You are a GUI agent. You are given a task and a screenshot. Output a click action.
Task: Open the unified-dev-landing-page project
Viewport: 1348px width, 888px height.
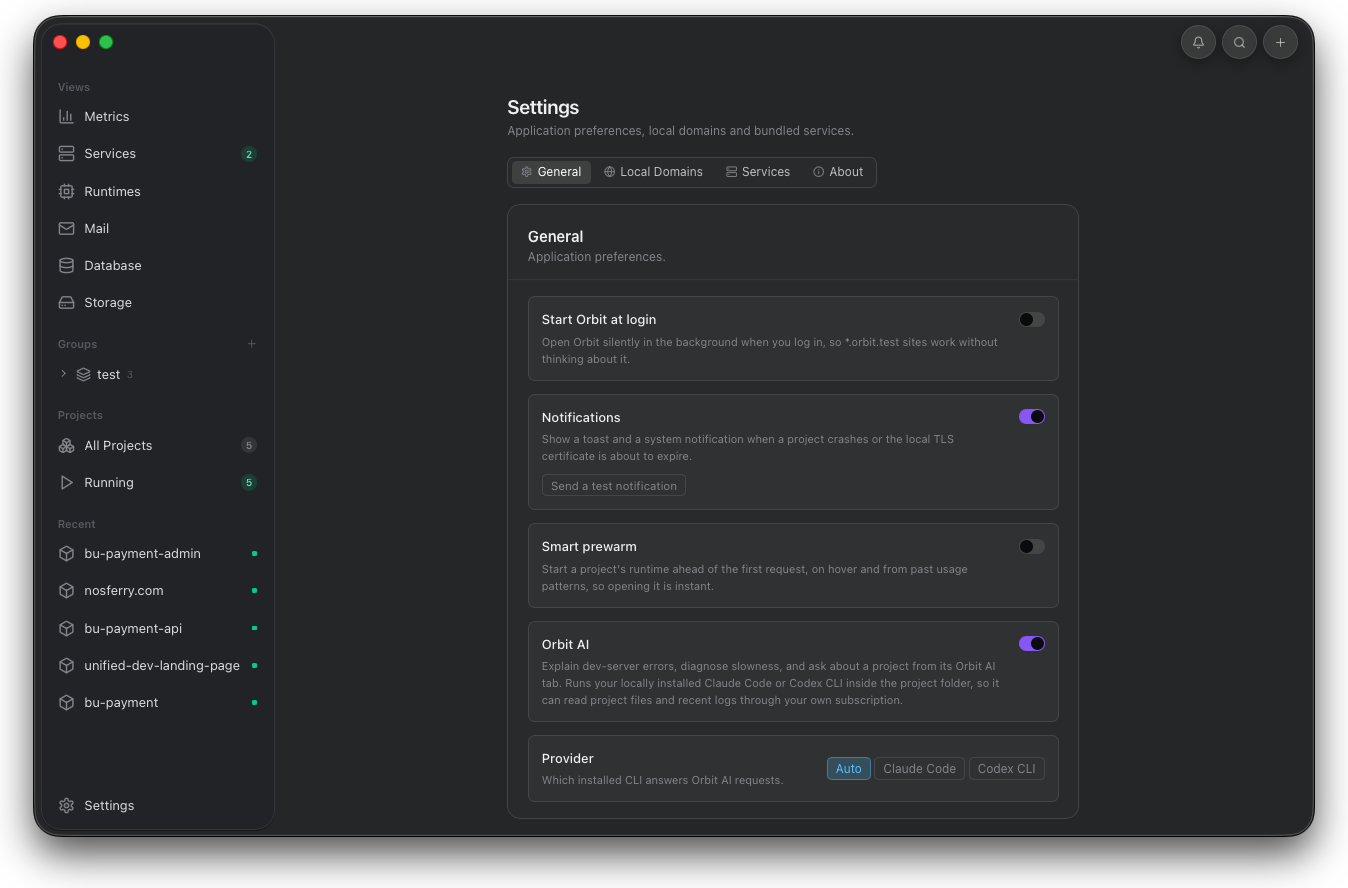[158, 665]
